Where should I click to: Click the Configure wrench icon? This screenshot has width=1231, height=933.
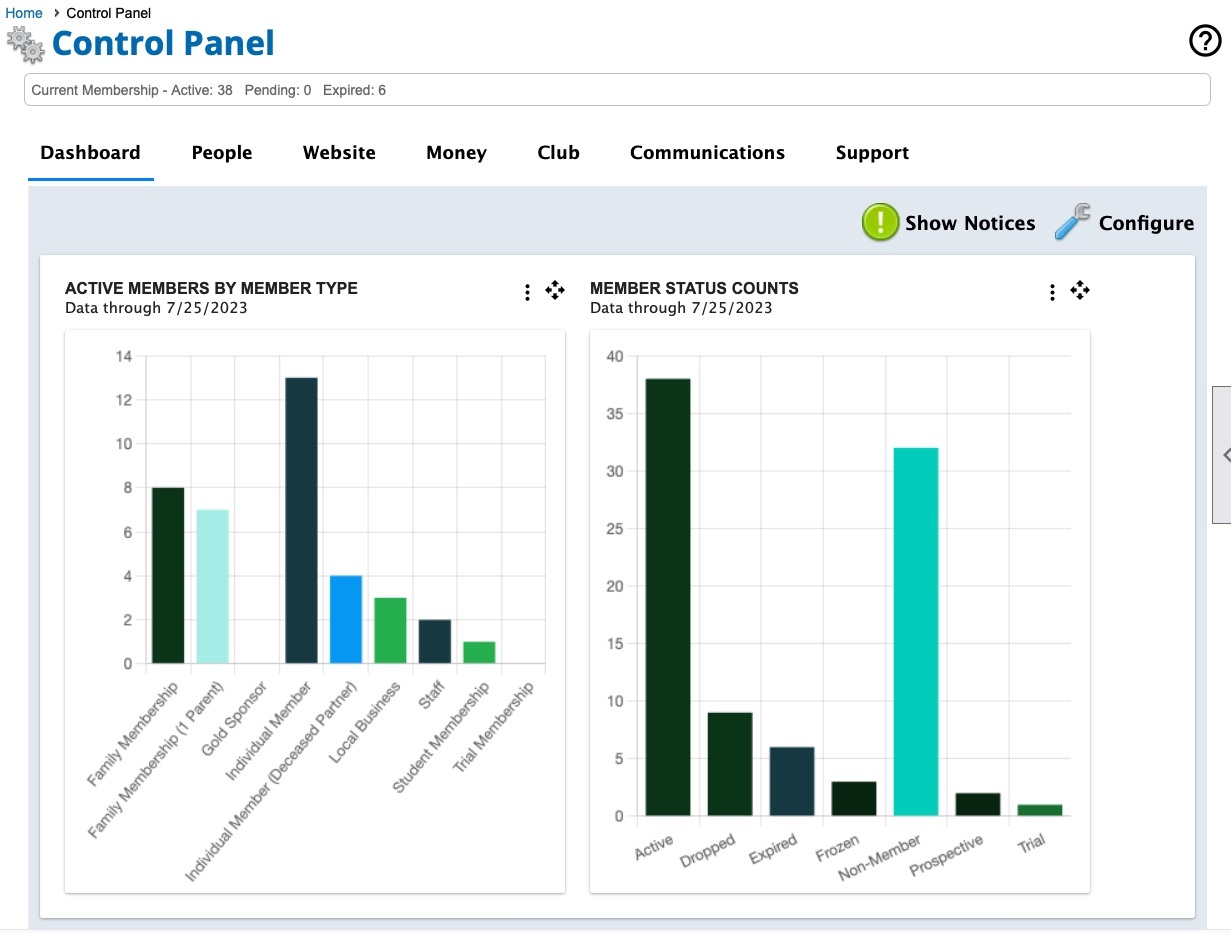point(1072,222)
